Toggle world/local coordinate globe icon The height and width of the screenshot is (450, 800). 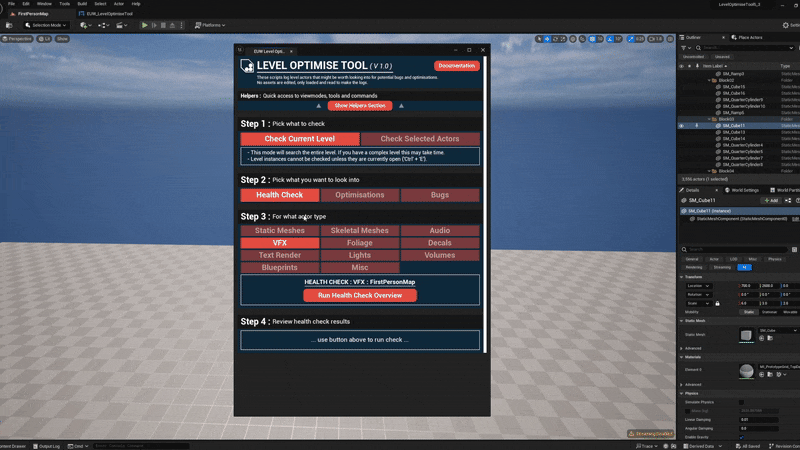pos(573,39)
